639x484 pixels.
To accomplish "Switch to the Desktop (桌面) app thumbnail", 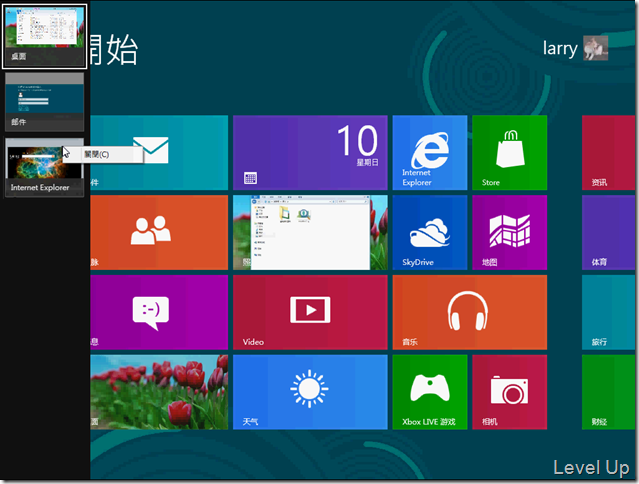I will [44, 36].
